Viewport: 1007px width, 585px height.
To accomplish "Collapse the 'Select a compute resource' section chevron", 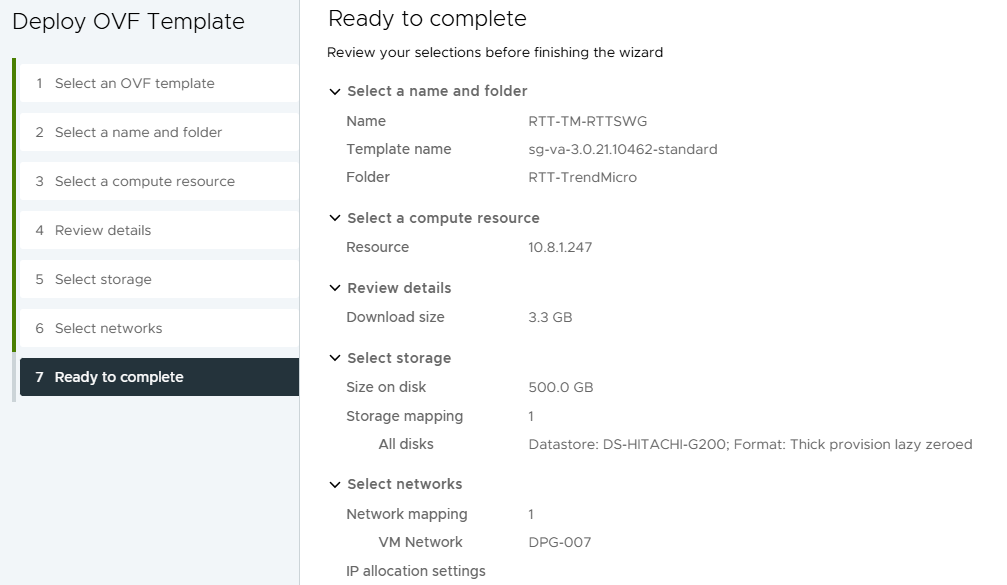I will (335, 218).
